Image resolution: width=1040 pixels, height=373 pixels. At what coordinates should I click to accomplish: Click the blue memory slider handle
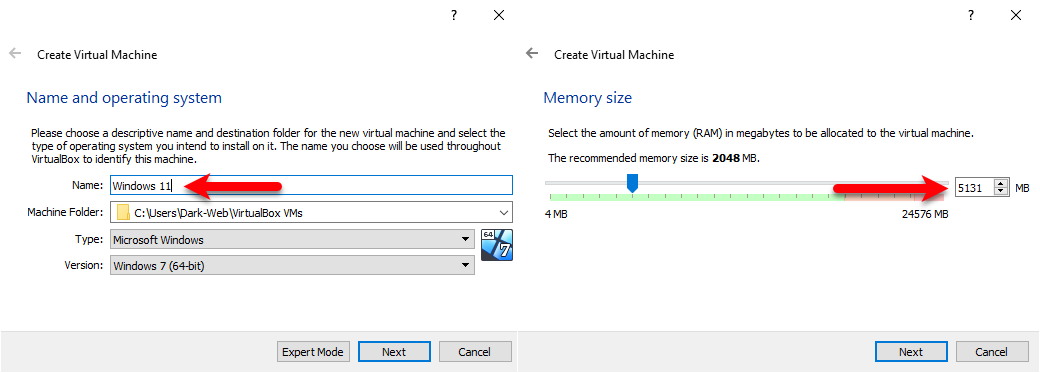(x=633, y=183)
